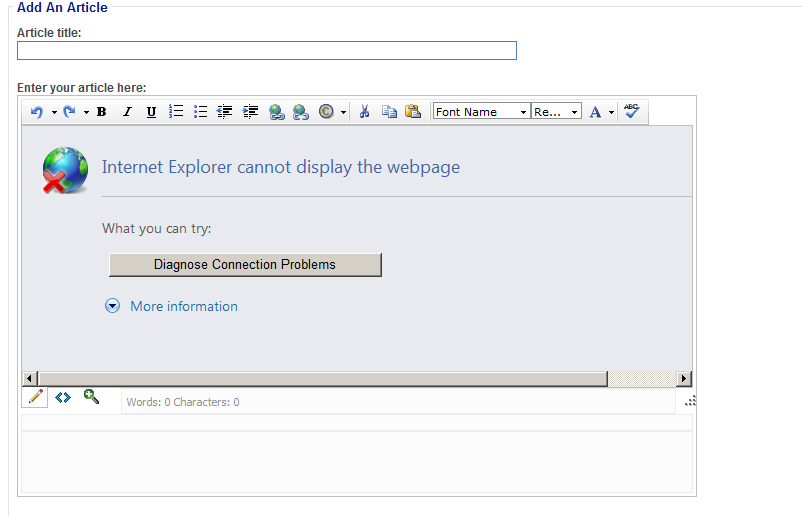Toggle bold formatting

tap(102, 112)
